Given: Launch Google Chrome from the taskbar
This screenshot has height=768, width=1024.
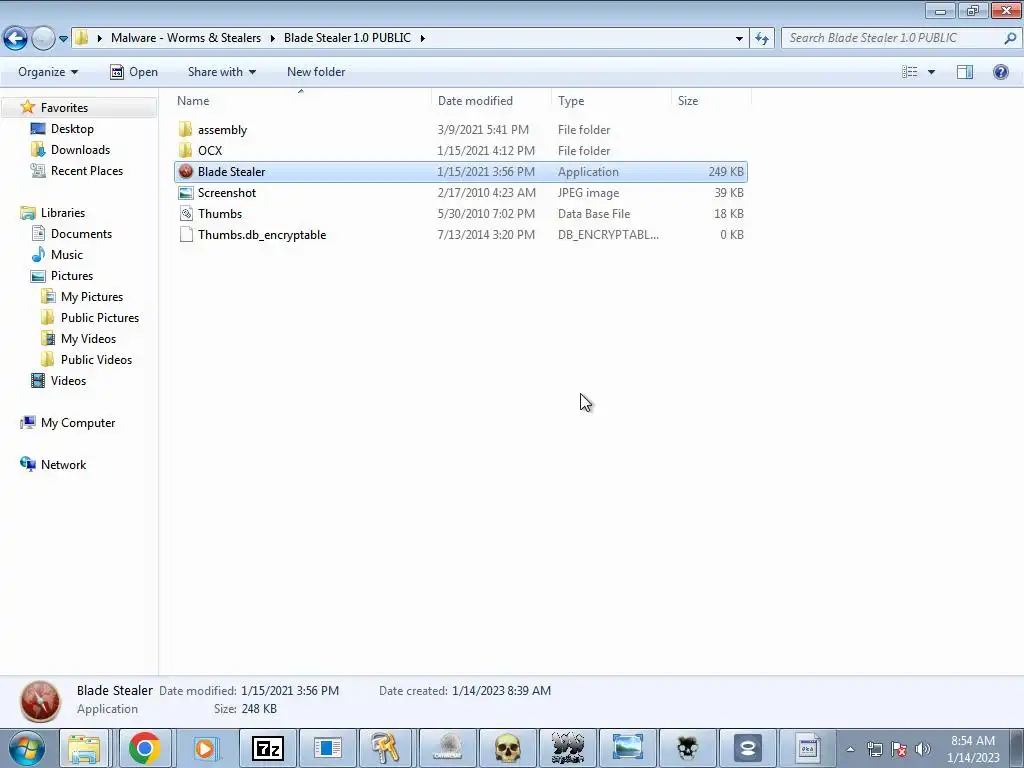Looking at the screenshot, I should (145, 748).
